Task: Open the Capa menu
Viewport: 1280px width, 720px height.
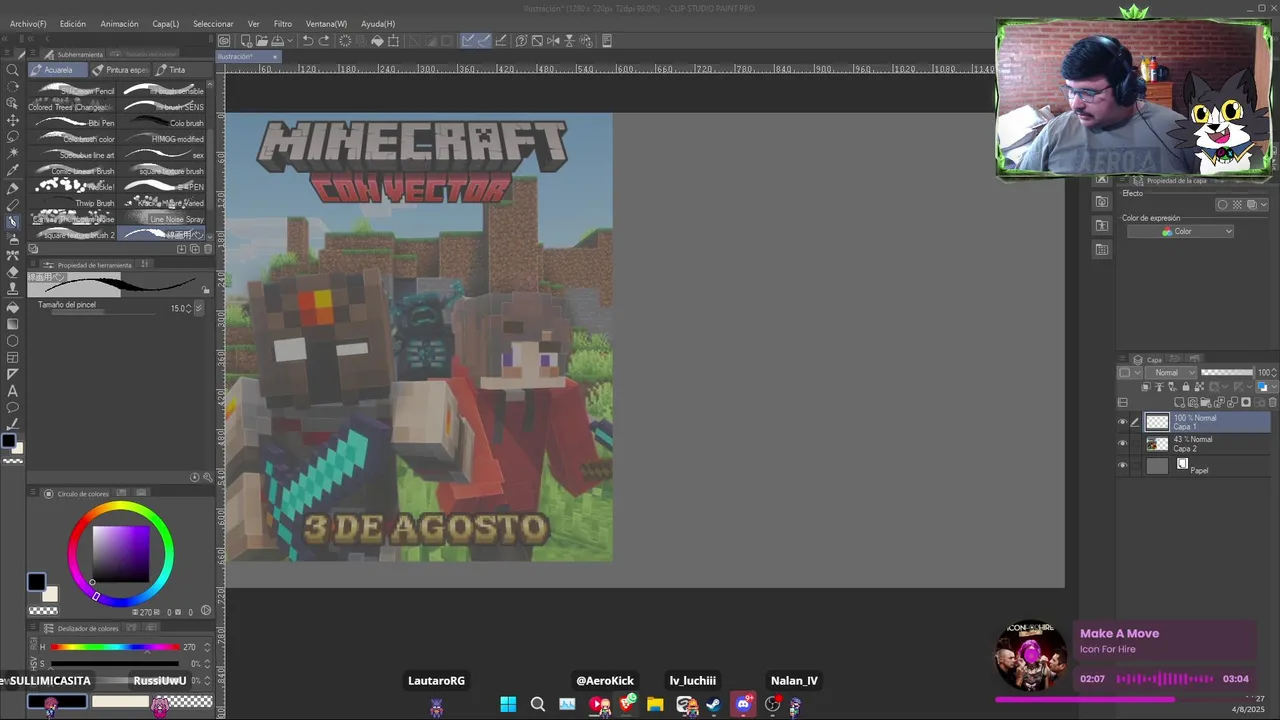Action: click(x=166, y=23)
